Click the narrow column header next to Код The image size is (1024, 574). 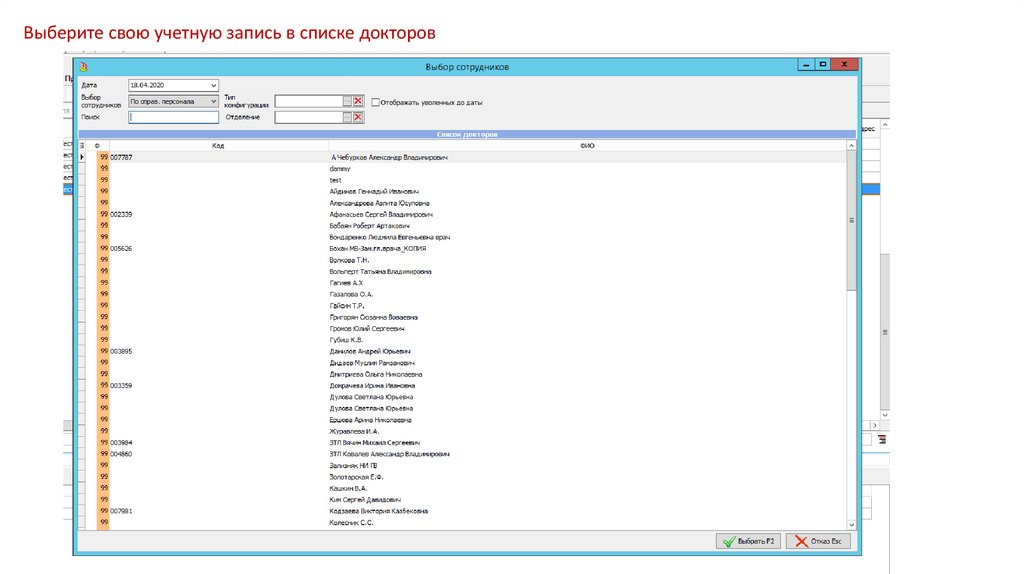tap(97, 146)
